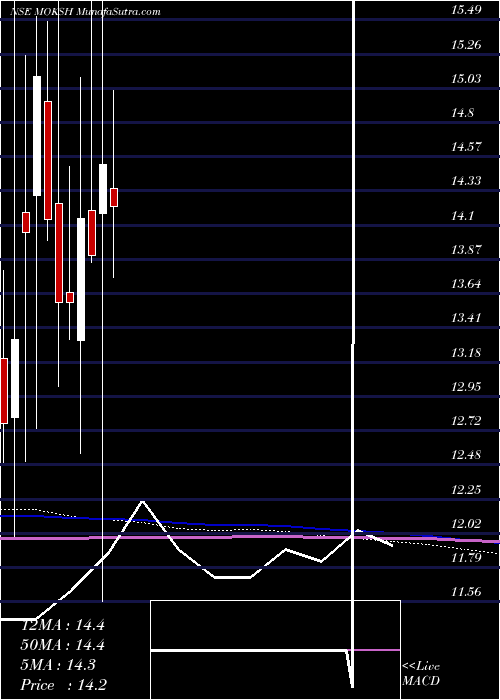Click inside the Live MACD histogram box
The width and height of the screenshot is (500, 700).
(275, 650)
